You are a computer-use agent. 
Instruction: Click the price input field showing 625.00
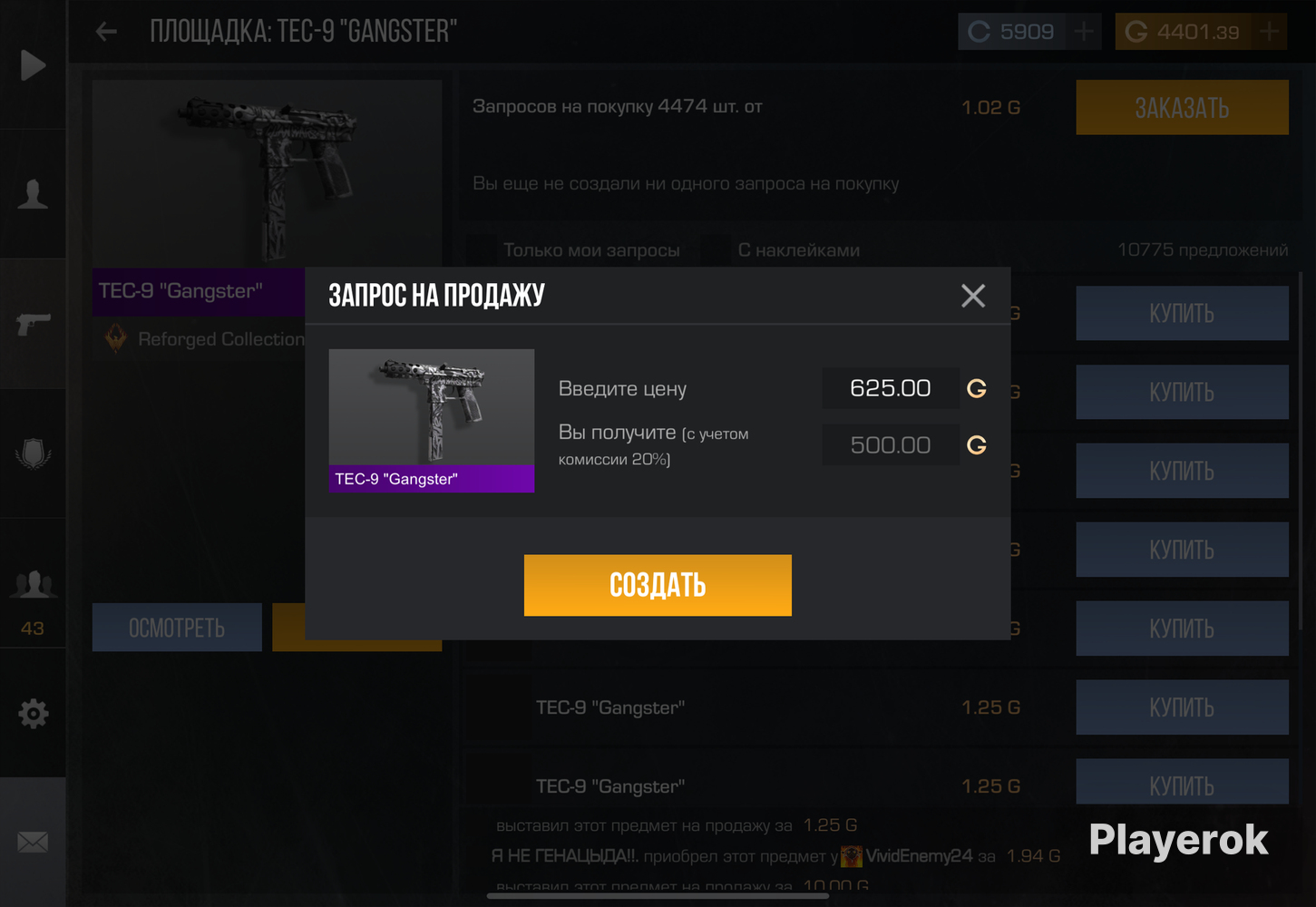coord(890,388)
